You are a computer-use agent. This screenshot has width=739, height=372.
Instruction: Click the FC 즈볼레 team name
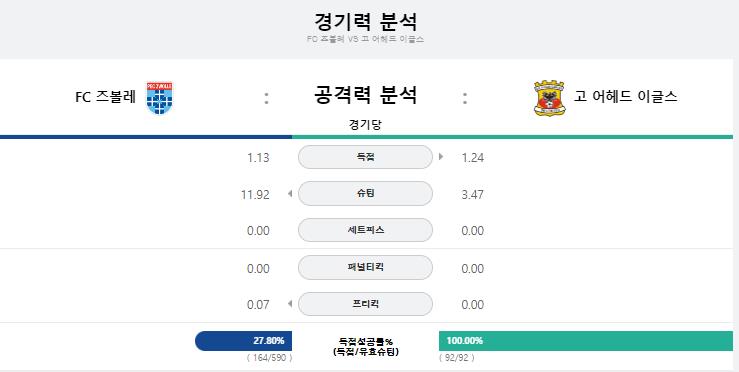(x=106, y=97)
